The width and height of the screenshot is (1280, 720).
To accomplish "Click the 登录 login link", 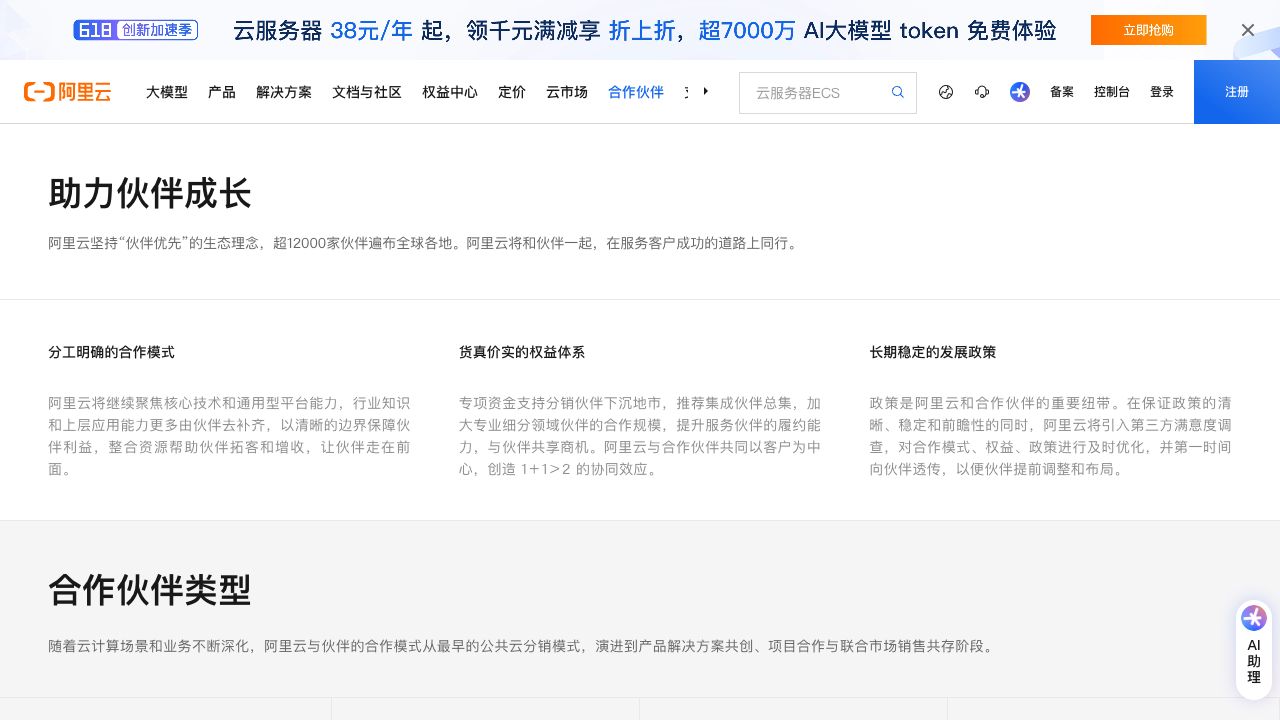I will (1162, 92).
